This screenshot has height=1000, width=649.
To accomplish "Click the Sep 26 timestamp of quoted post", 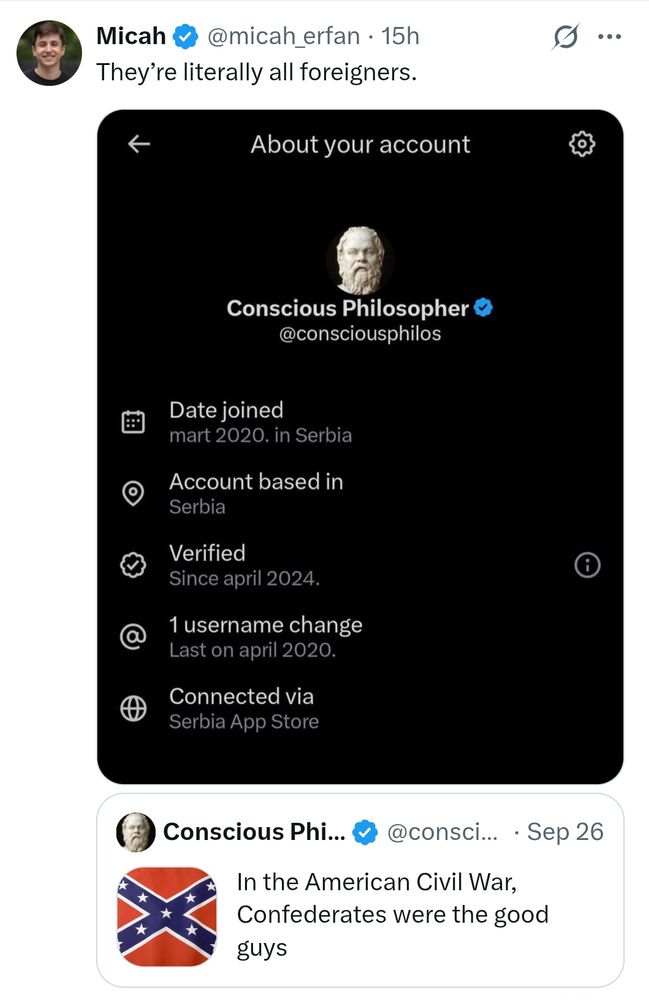I will coord(565,832).
